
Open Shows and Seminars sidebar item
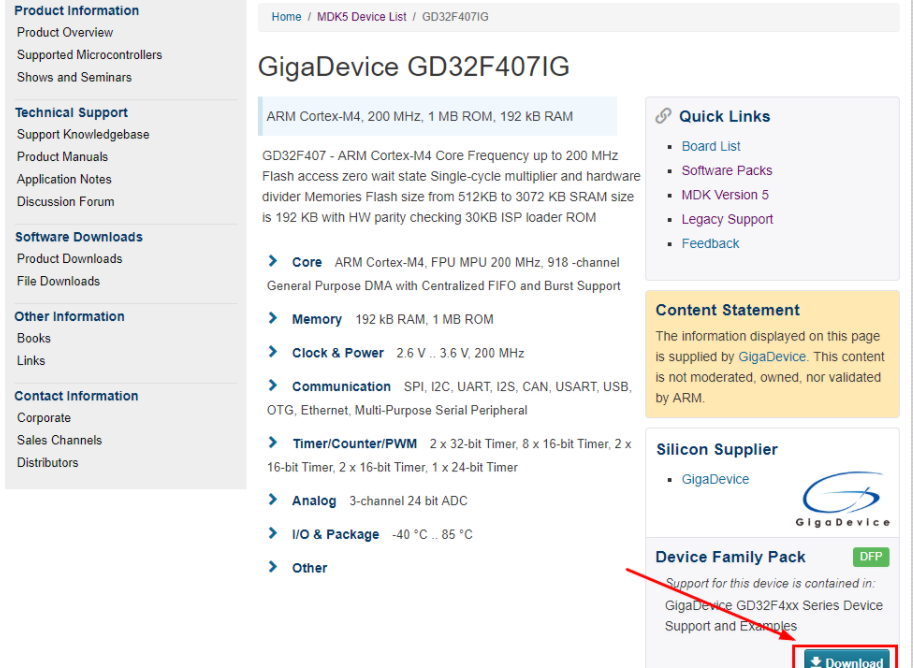coord(74,77)
